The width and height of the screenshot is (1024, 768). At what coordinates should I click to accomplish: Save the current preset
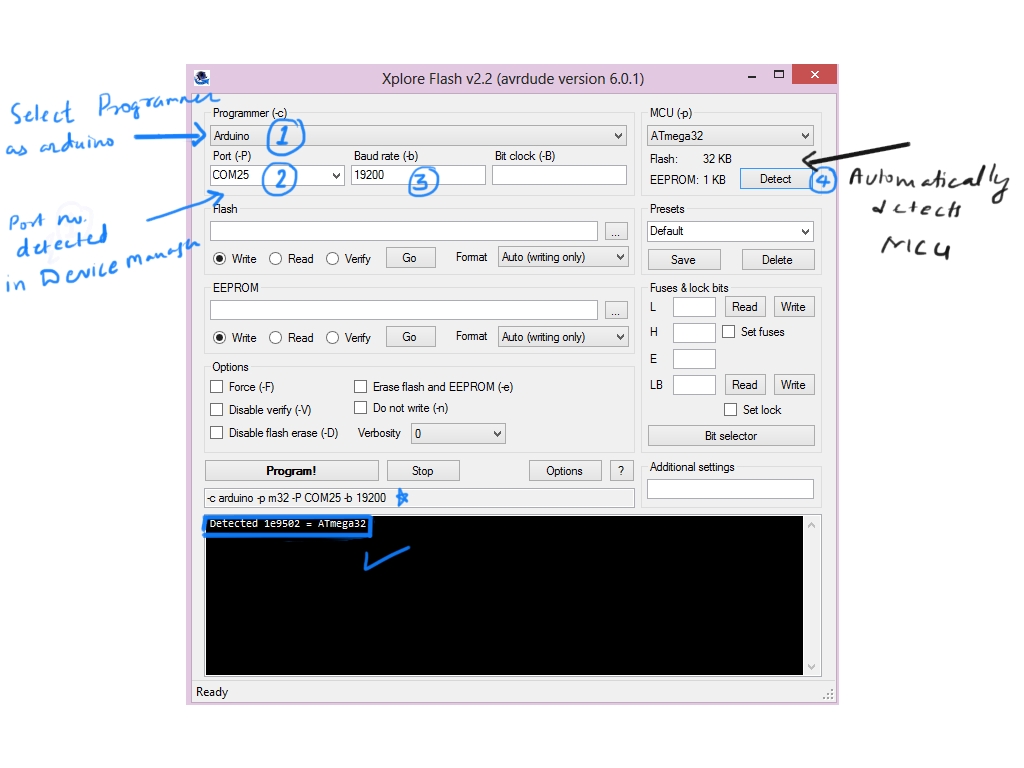(x=684, y=260)
